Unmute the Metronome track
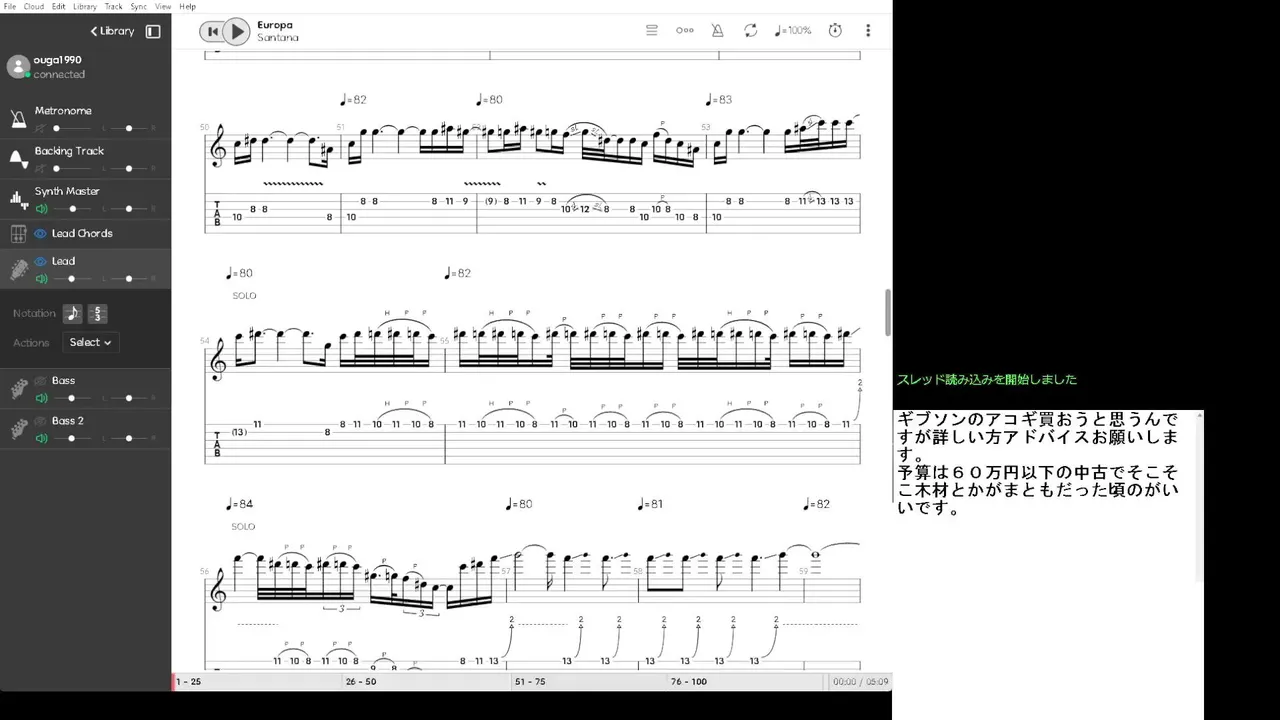Viewport: 1280px width, 720px height. pyautogui.click(x=41, y=129)
